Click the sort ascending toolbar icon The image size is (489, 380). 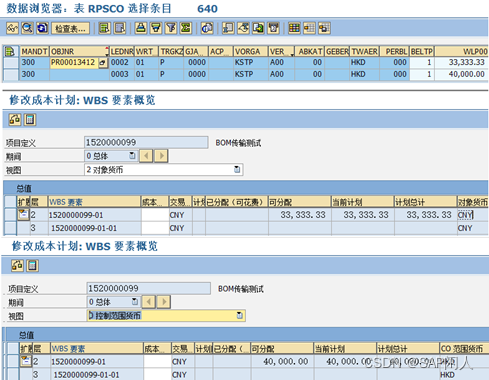click(141, 28)
